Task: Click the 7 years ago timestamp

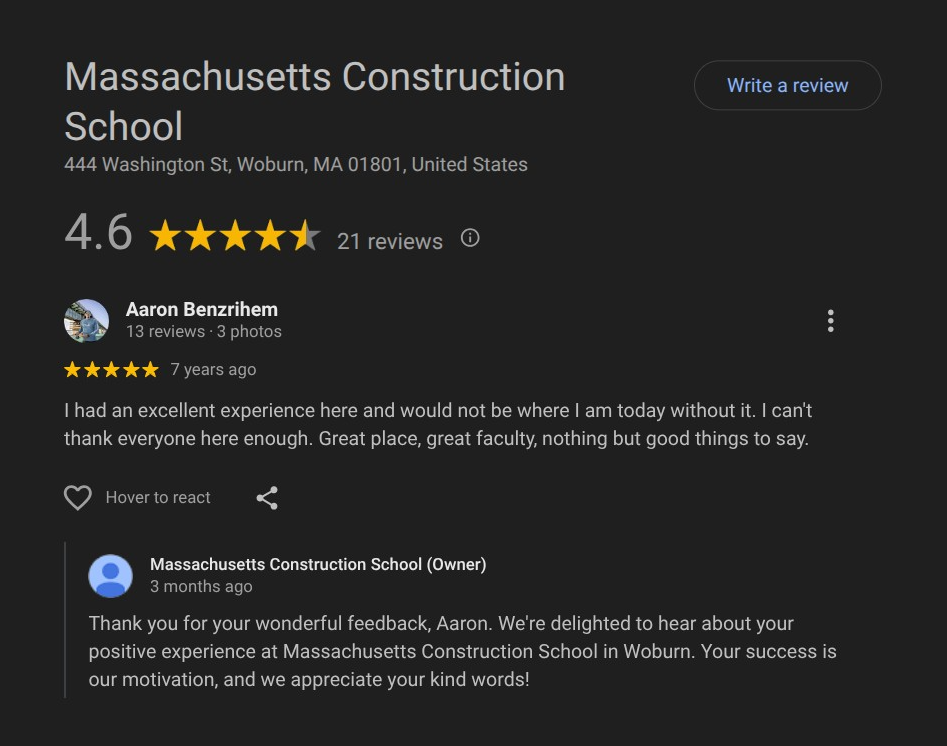Action: [x=213, y=370]
